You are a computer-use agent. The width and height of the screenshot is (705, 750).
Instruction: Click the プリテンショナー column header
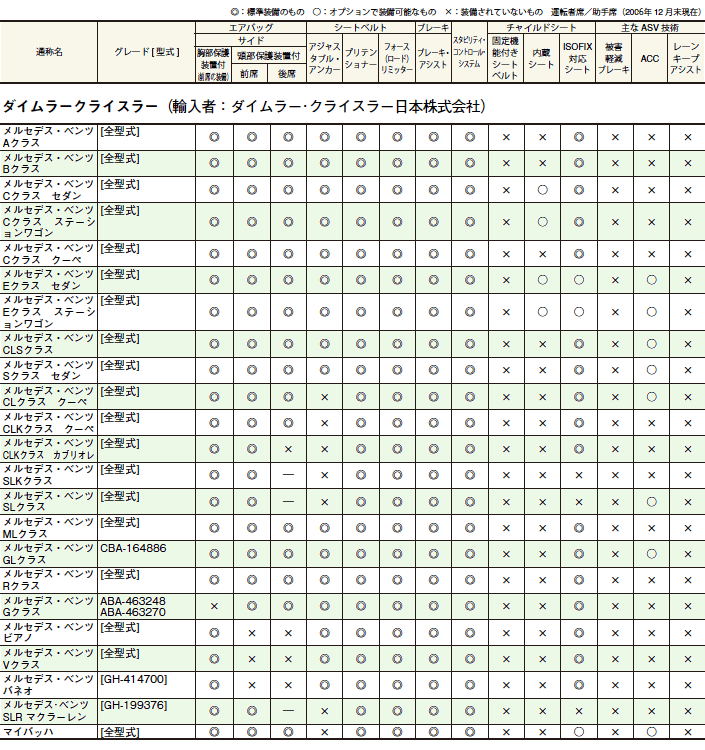(x=360, y=58)
